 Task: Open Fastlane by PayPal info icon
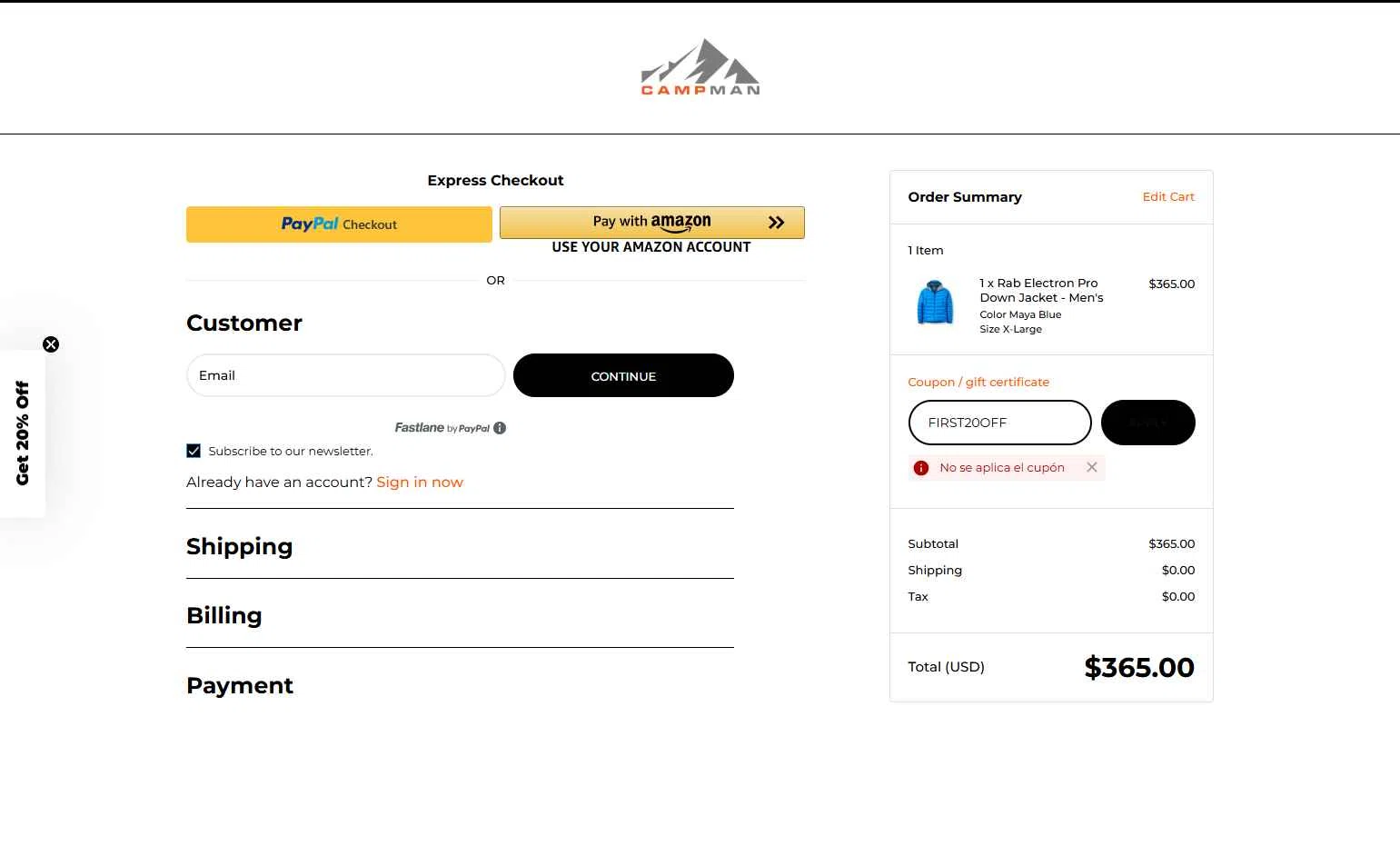click(x=500, y=428)
